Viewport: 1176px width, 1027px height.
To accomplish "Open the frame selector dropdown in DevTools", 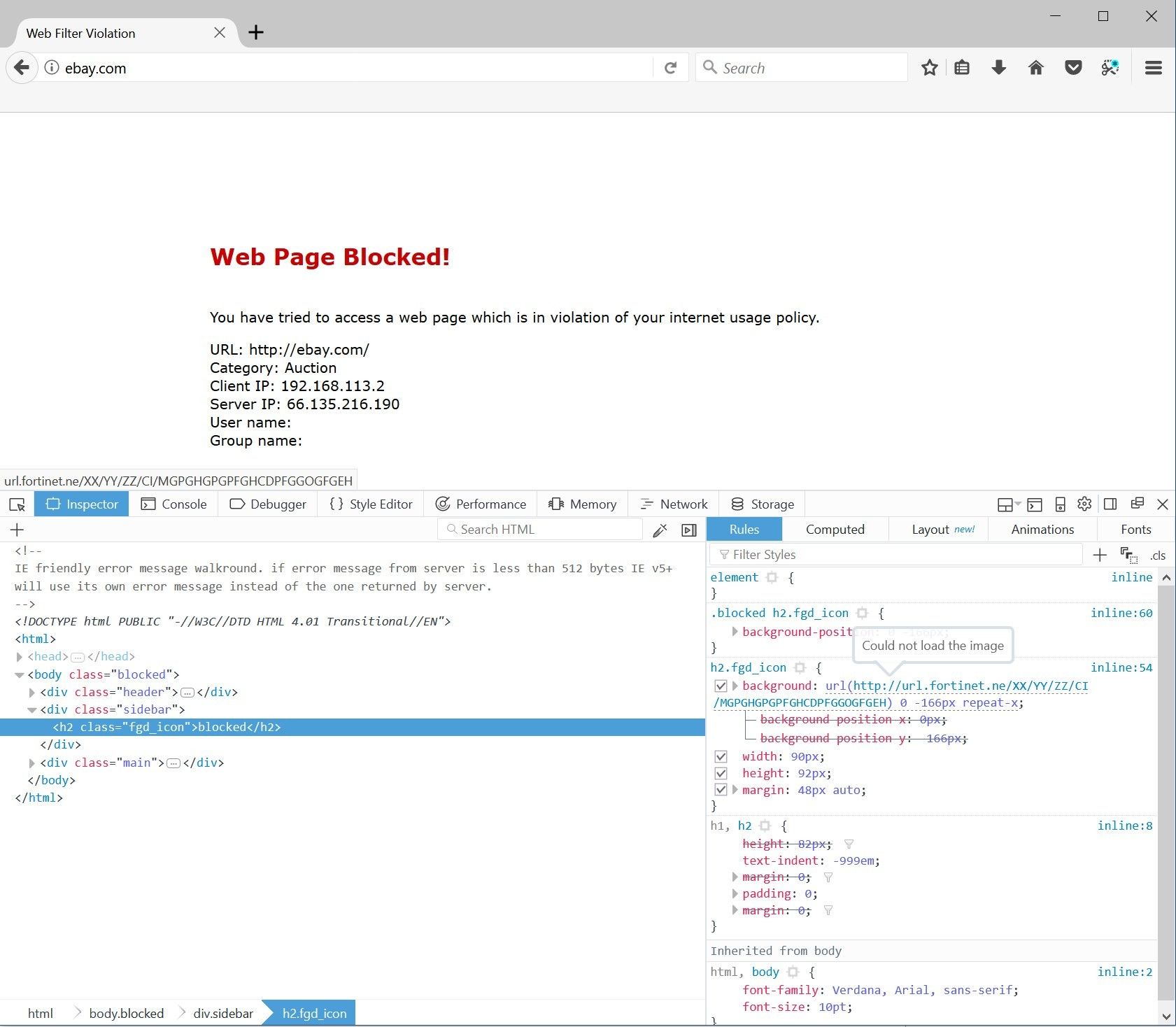I will pyautogui.click(x=1009, y=504).
